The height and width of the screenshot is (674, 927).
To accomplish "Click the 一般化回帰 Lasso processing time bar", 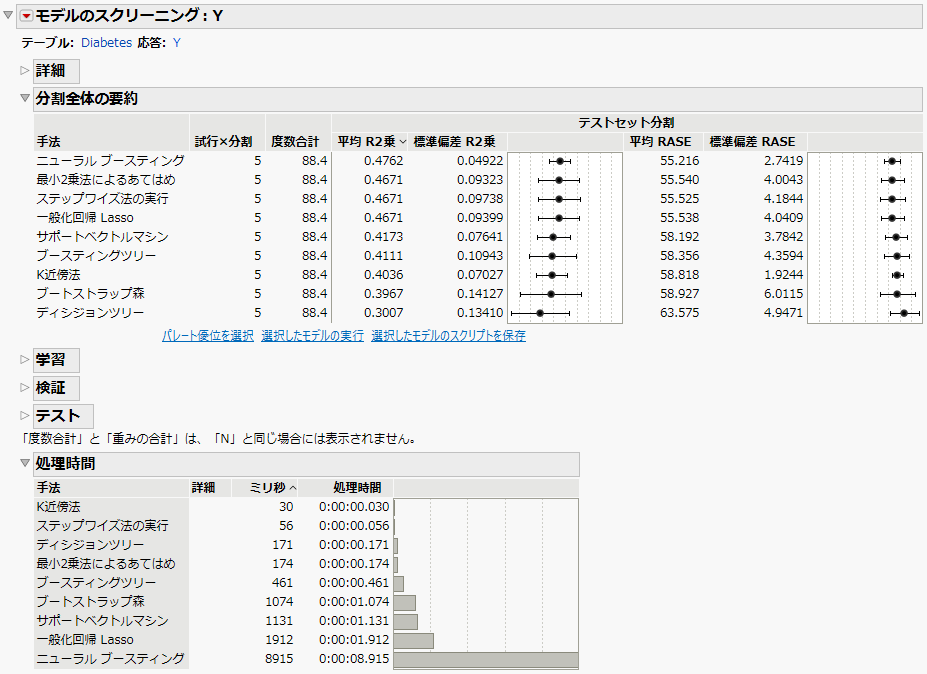I will [414, 641].
